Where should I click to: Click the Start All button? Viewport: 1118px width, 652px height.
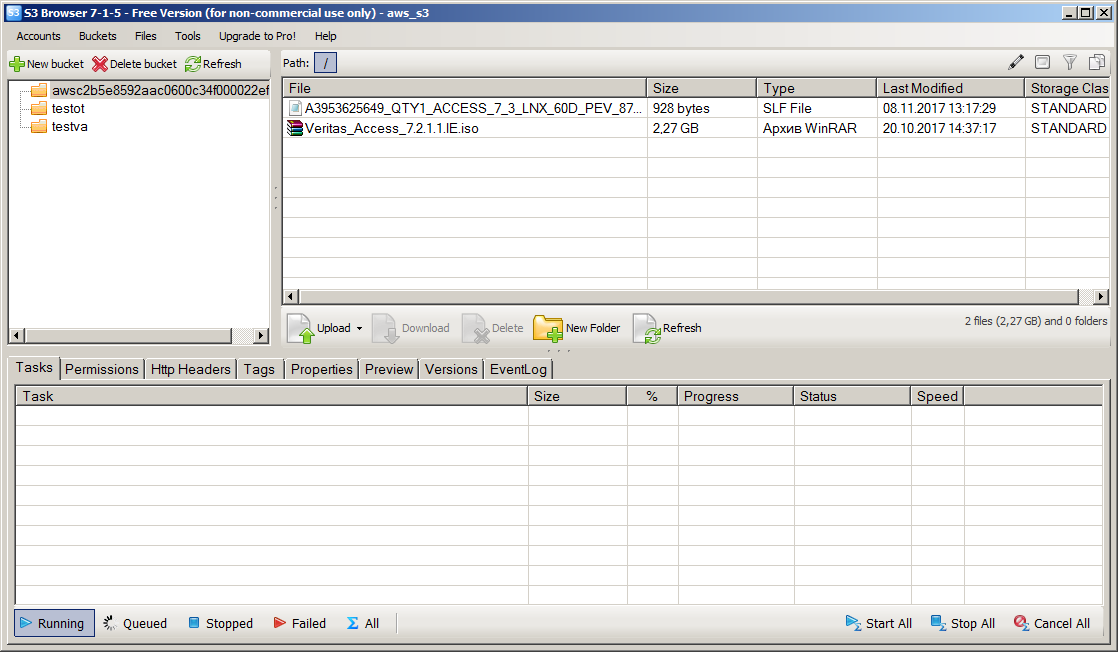pos(879,623)
